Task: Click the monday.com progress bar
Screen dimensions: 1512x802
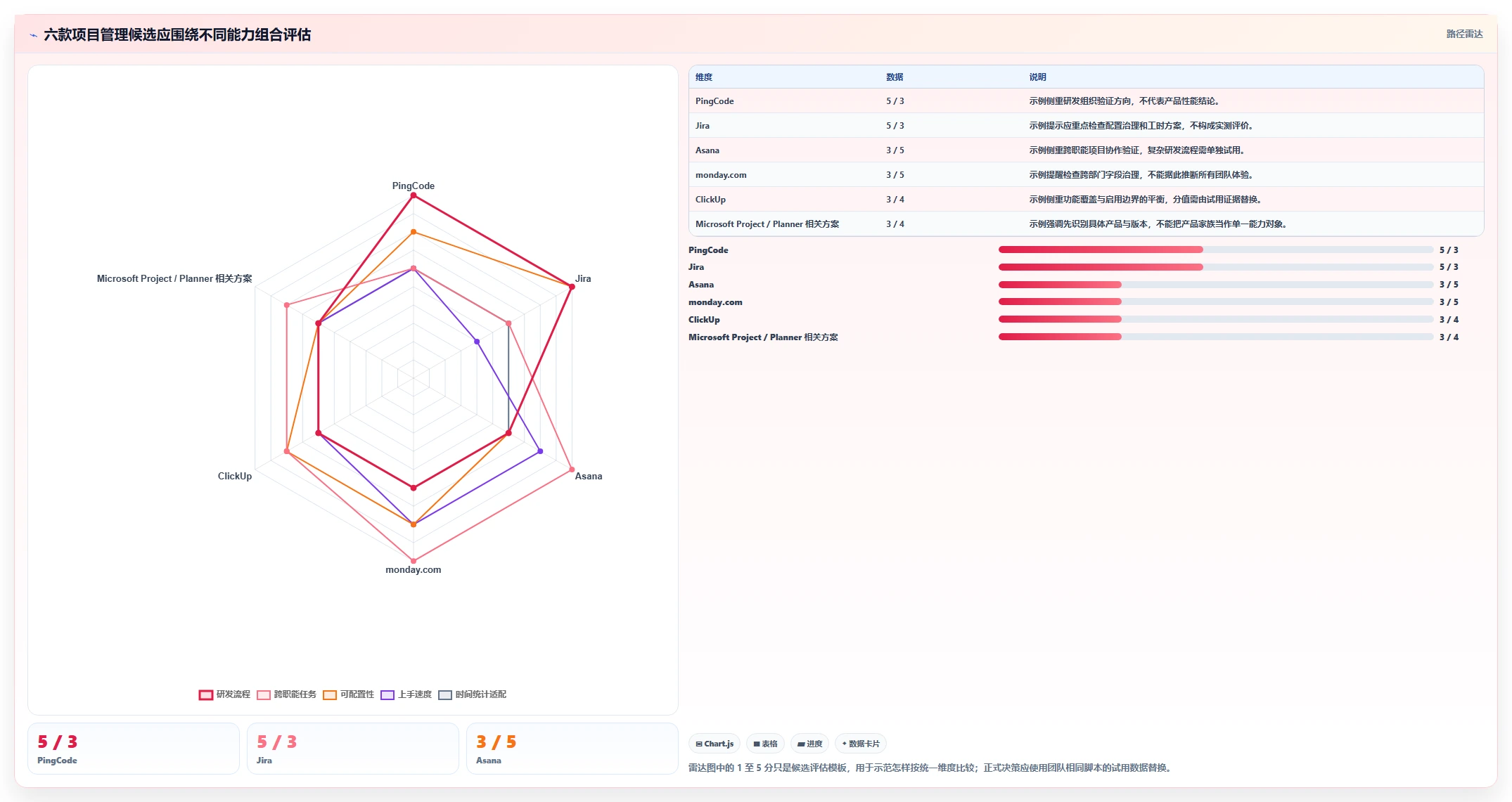Action: pyautogui.click(x=1216, y=302)
